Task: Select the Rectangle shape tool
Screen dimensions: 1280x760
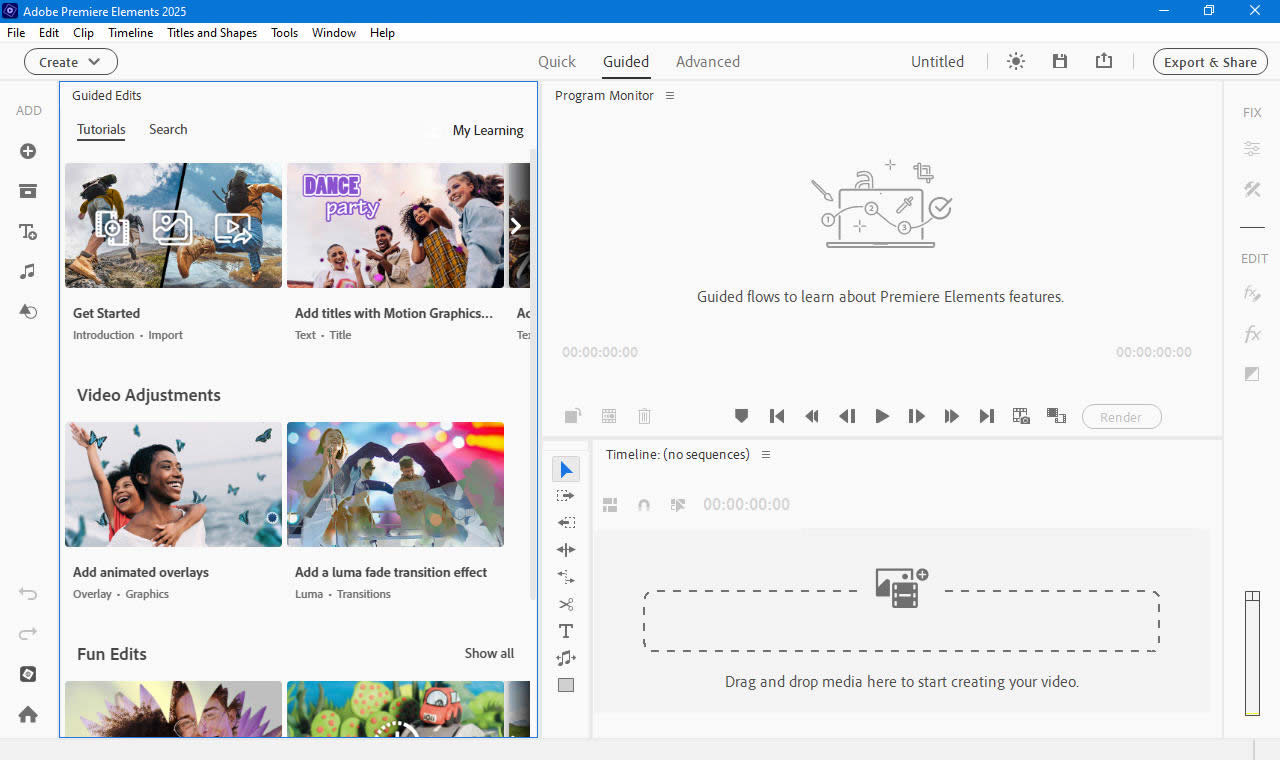Action: click(x=566, y=685)
